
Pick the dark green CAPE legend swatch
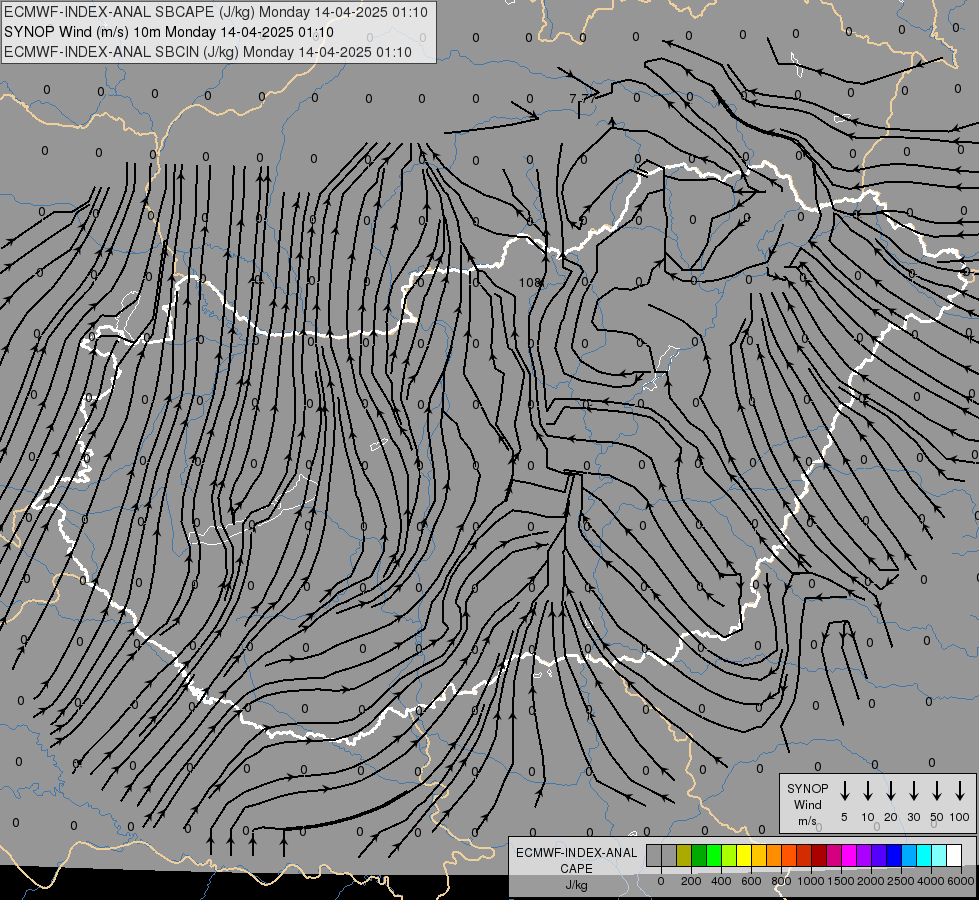point(699,855)
